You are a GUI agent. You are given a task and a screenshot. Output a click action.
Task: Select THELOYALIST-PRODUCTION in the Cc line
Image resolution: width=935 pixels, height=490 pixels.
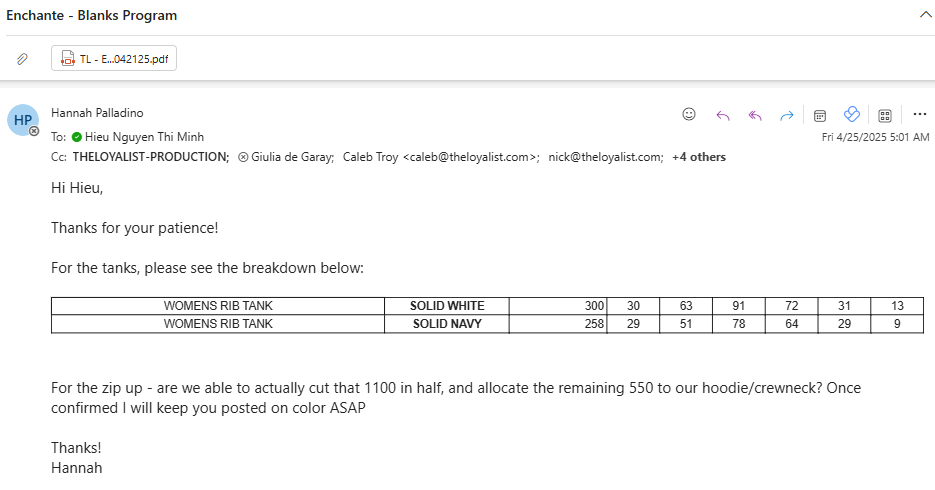click(x=151, y=157)
